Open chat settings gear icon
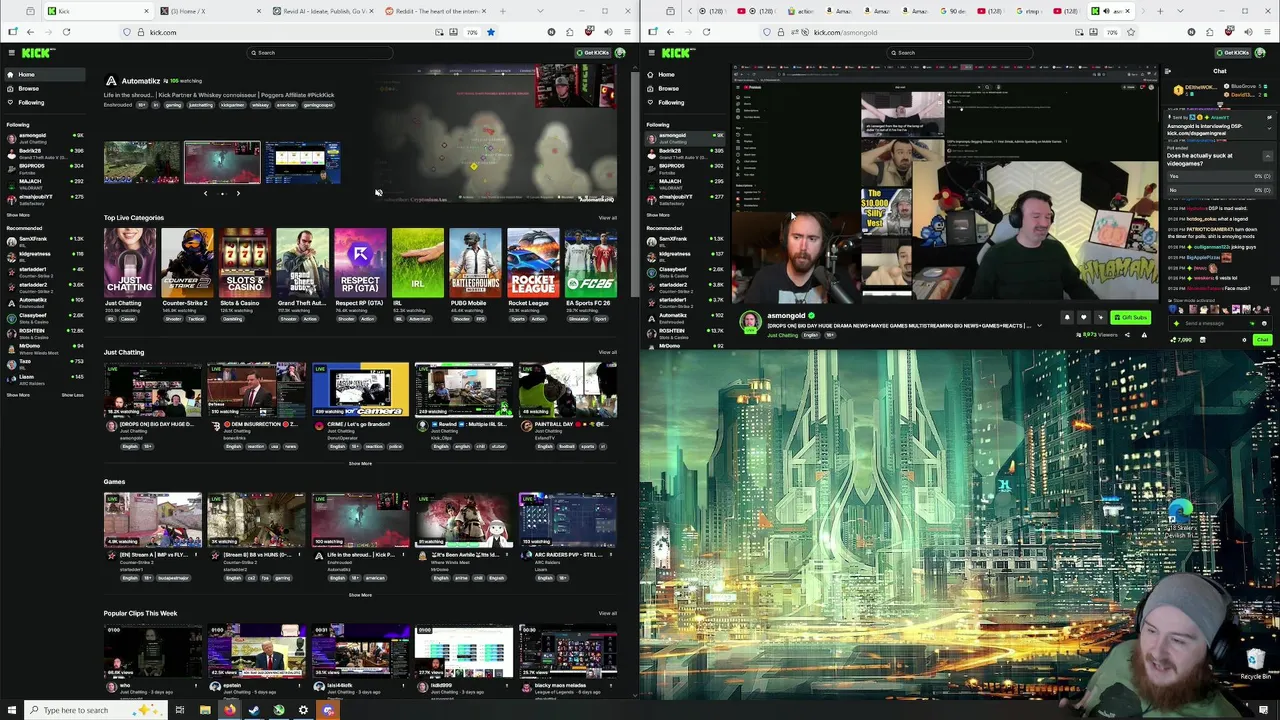1280x720 pixels. click(x=1244, y=340)
